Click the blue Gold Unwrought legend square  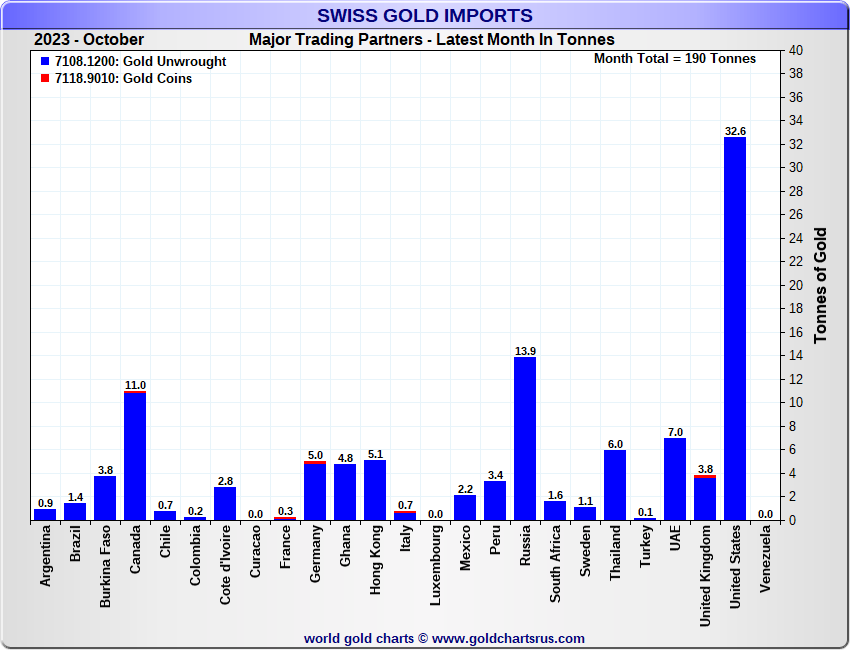pyautogui.click(x=45, y=62)
